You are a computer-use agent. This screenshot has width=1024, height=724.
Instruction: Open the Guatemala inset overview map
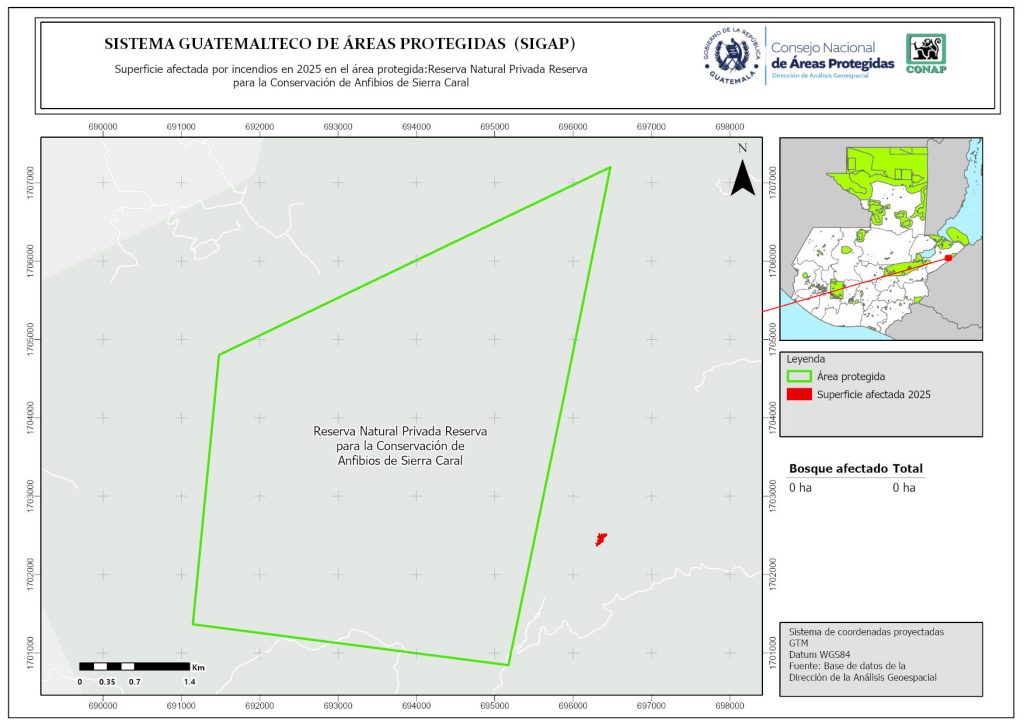[880, 240]
